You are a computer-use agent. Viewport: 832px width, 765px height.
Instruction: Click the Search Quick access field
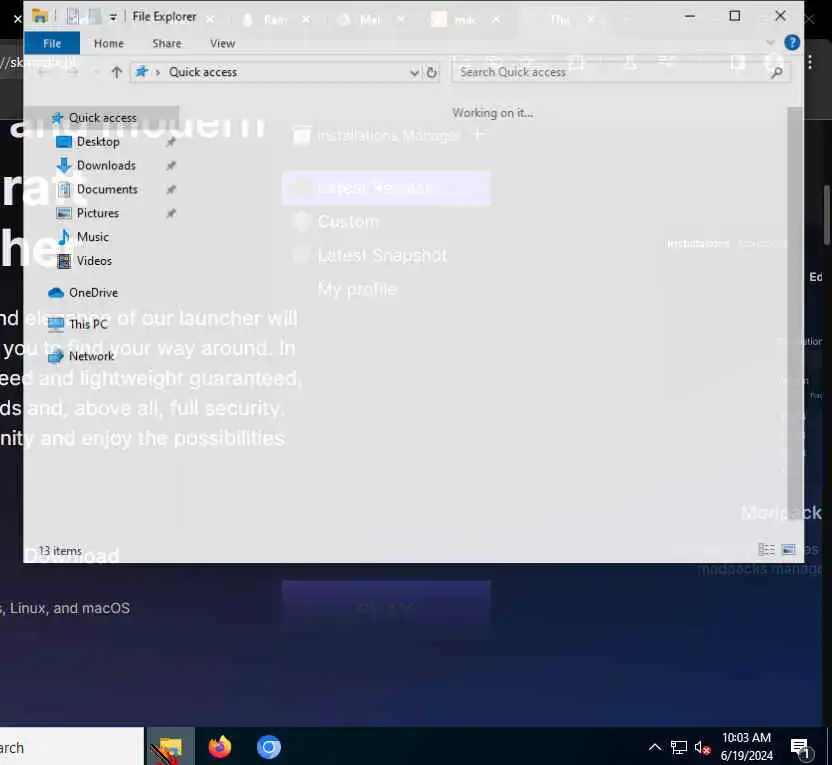(x=610, y=72)
